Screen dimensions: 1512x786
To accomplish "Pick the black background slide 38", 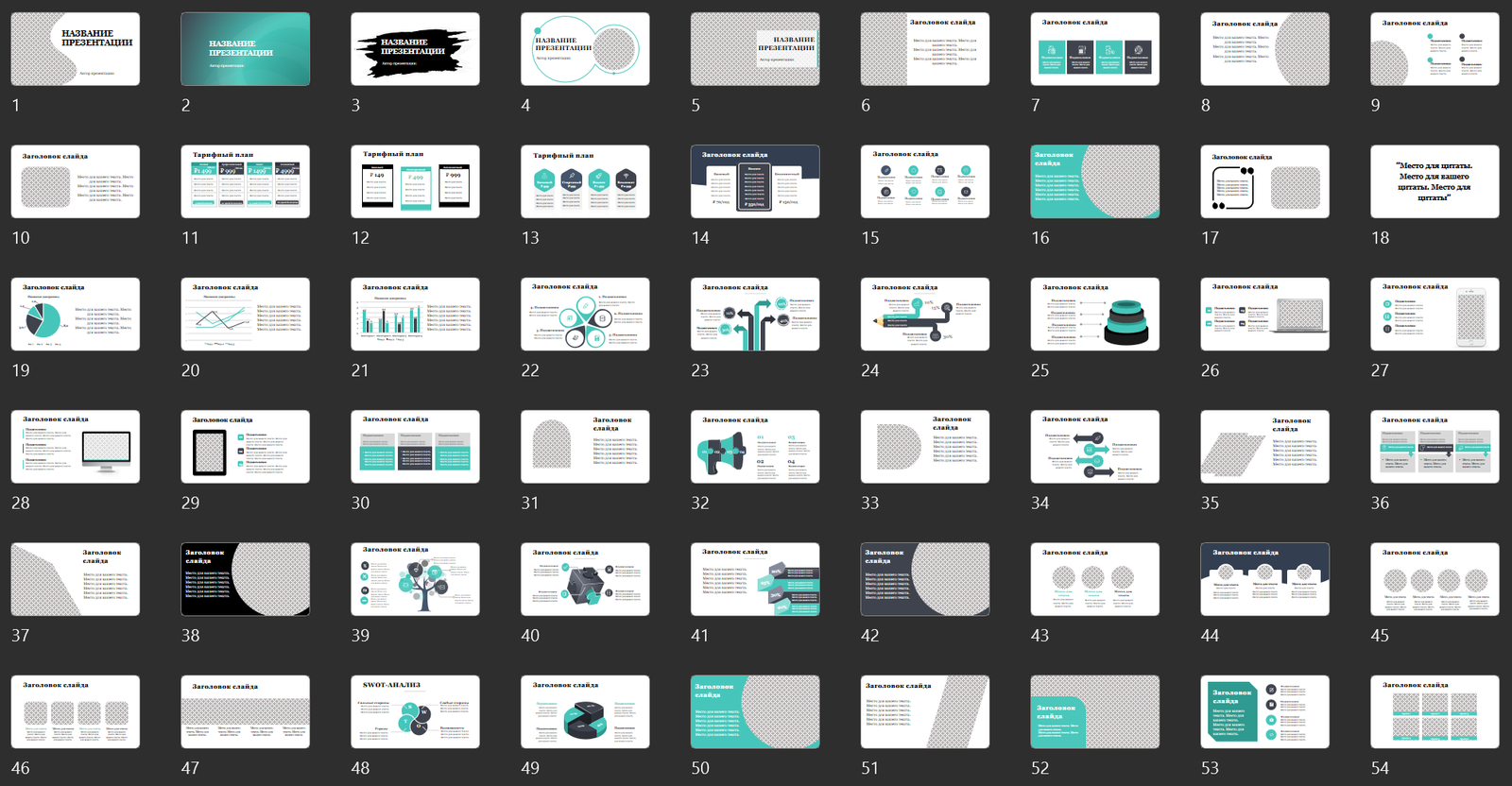I will 245,579.
